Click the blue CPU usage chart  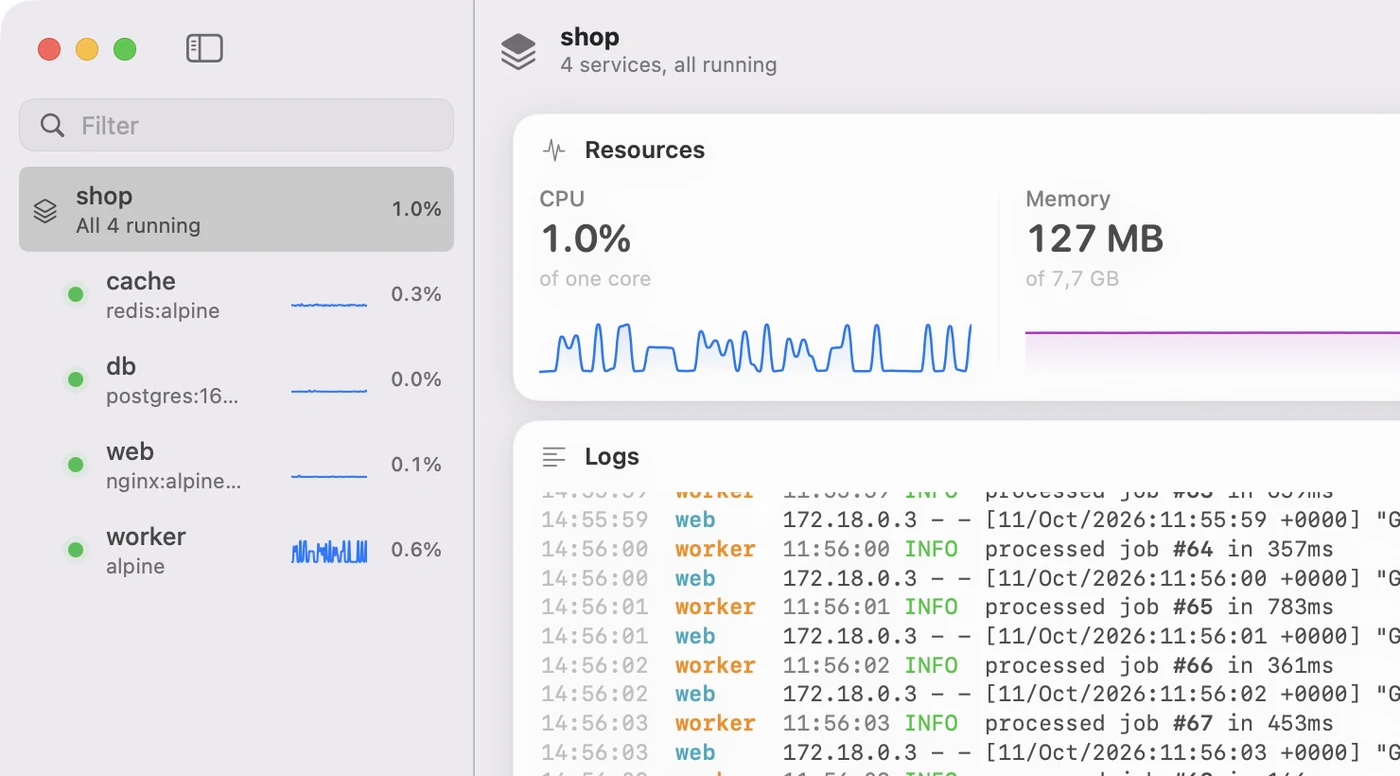(755, 347)
